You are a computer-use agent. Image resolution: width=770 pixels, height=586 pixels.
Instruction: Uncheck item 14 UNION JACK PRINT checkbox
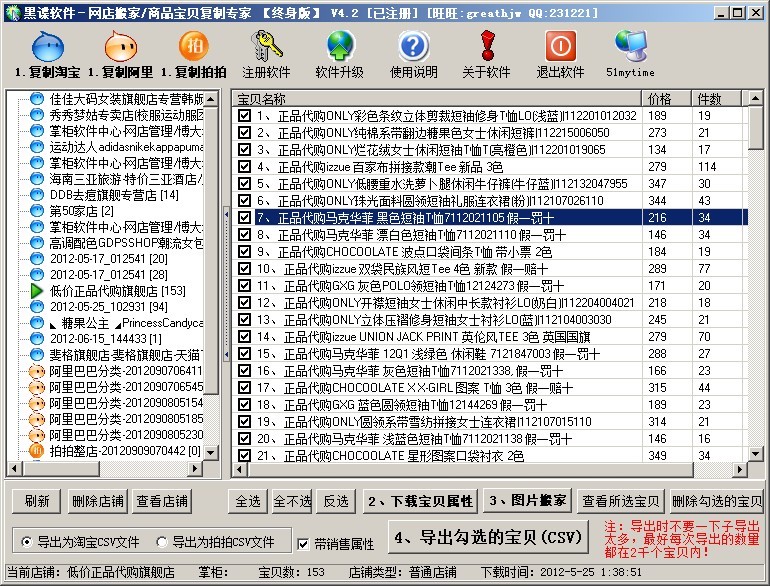244,336
